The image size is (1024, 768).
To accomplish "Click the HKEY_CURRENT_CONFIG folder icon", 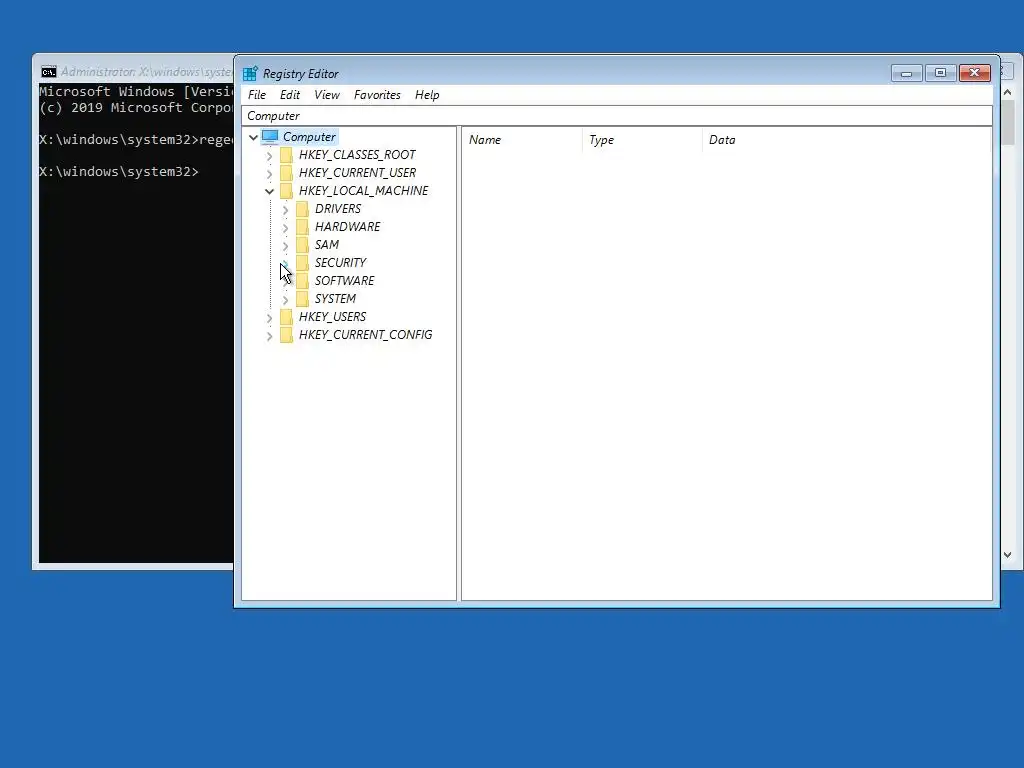I will (x=286, y=335).
